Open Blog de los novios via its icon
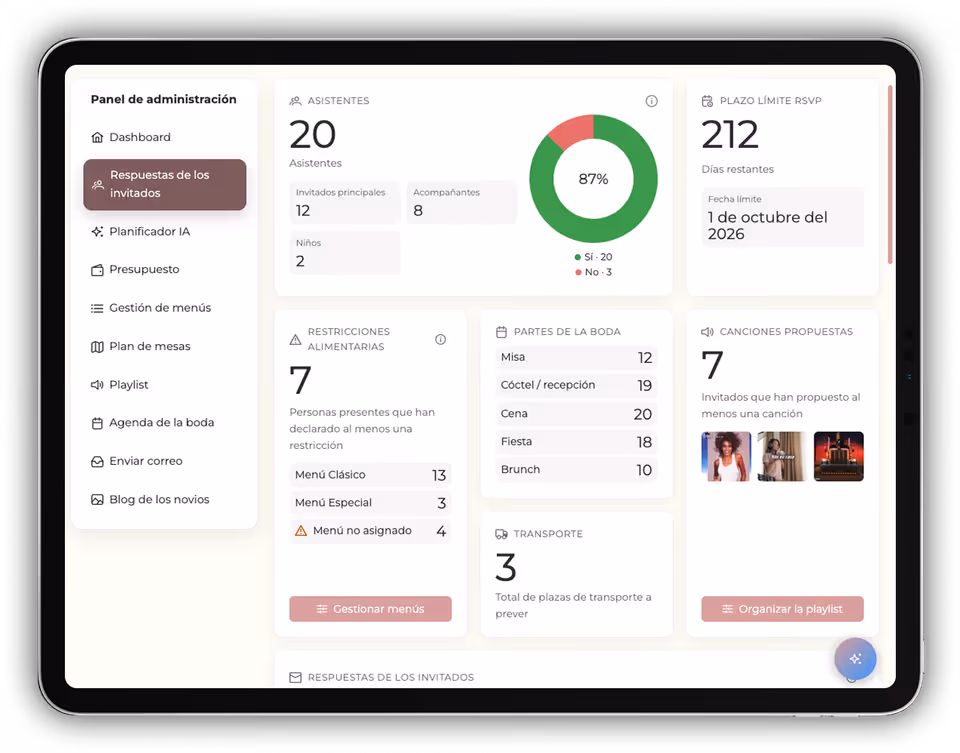The image size is (960, 753). pos(99,499)
